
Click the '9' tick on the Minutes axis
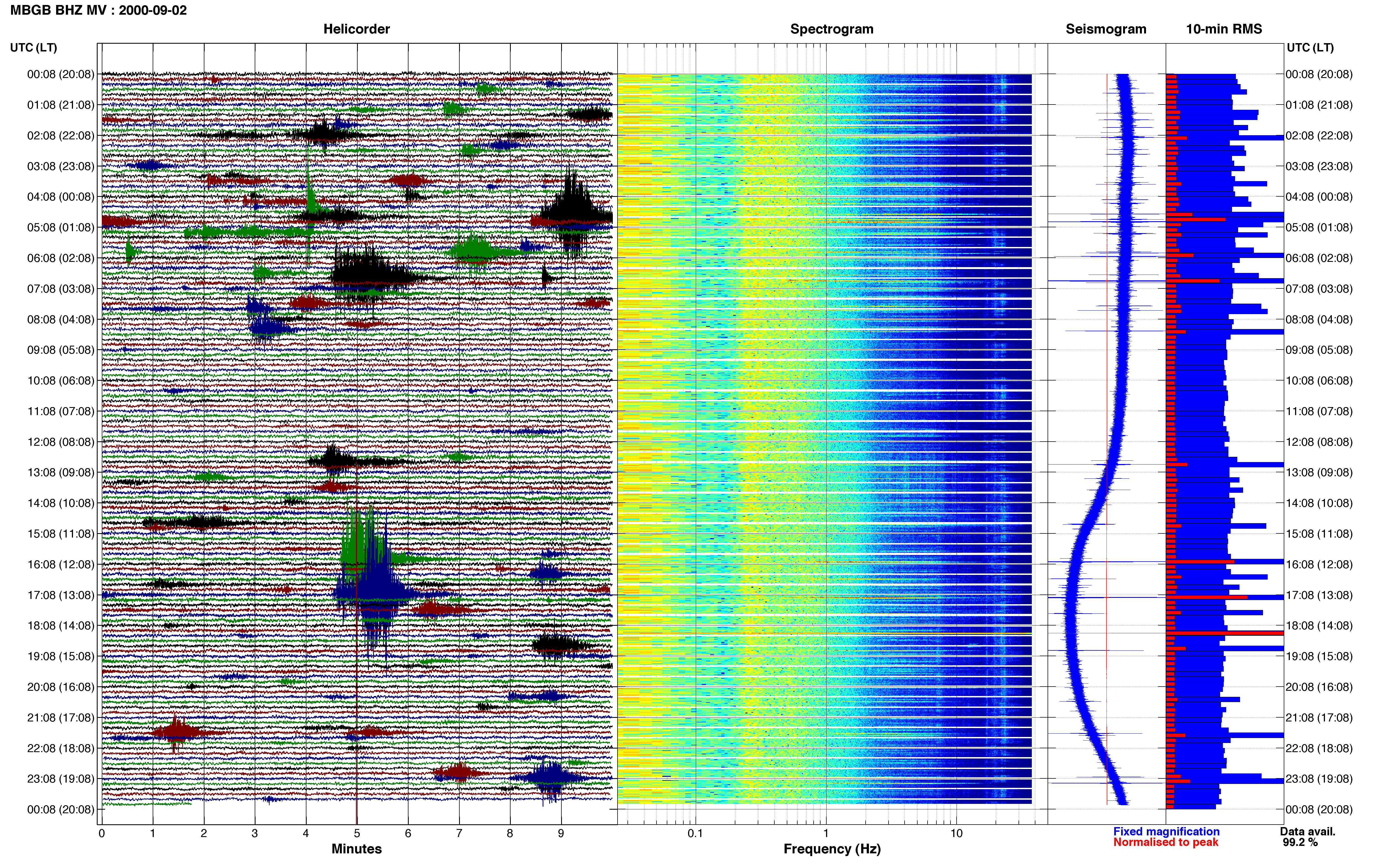click(561, 833)
